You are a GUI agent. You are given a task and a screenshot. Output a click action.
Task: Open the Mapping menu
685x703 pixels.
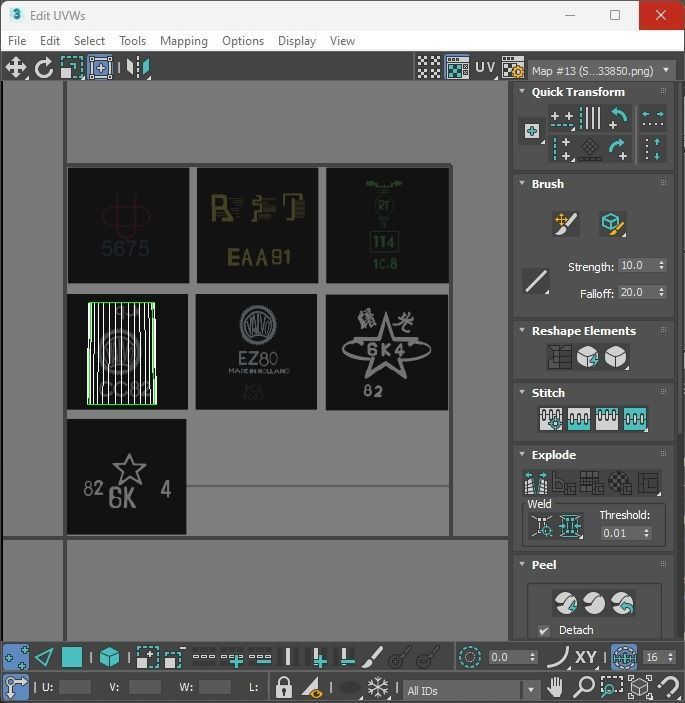click(184, 41)
